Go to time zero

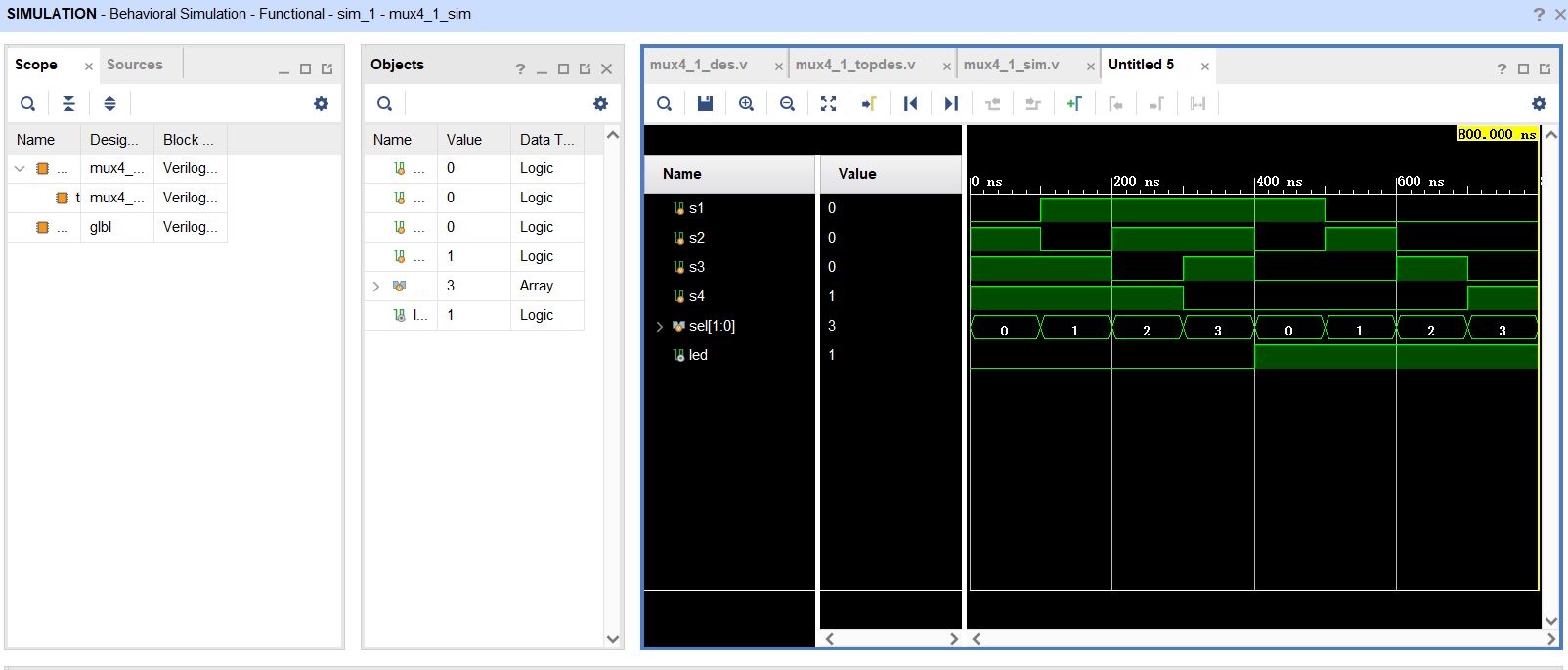pos(910,103)
